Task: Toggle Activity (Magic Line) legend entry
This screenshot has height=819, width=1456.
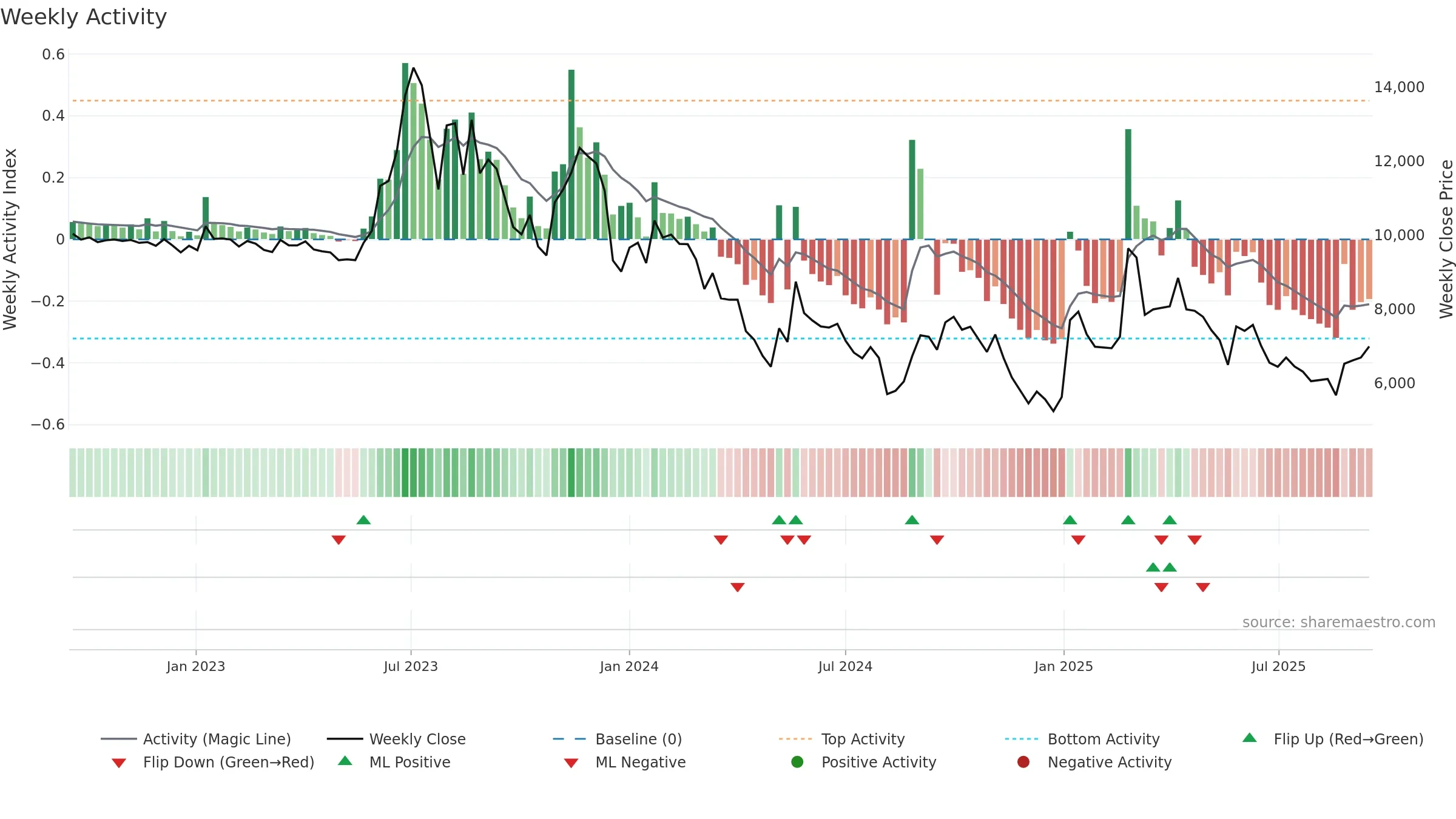Action: [x=196, y=739]
